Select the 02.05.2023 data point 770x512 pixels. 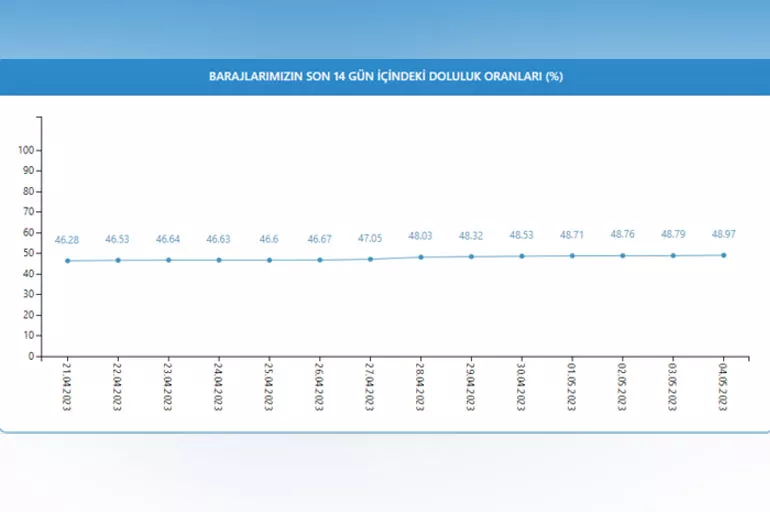[x=623, y=255]
